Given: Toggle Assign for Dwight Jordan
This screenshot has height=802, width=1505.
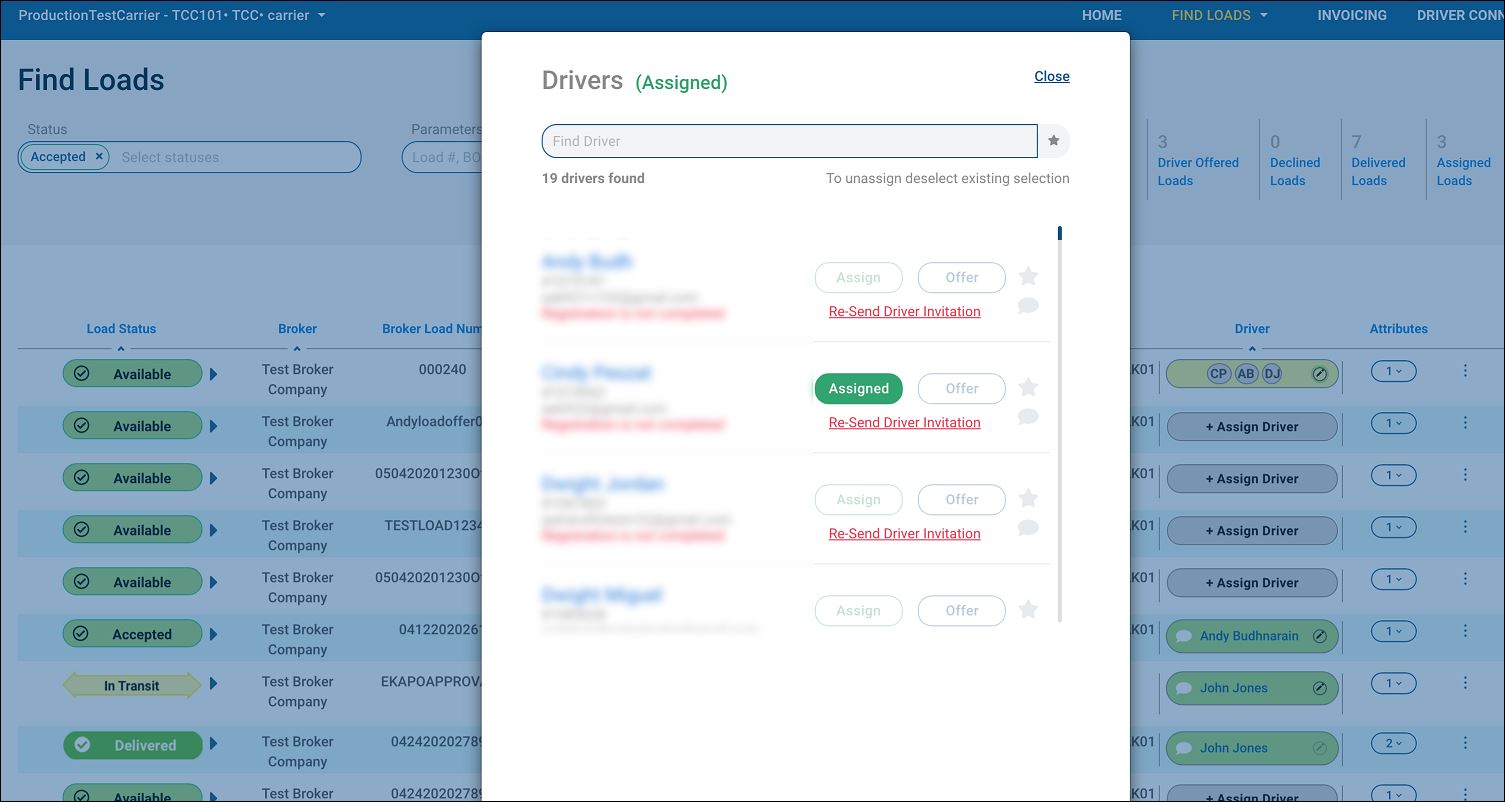Looking at the screenshot, I should (x=858, y=500).
